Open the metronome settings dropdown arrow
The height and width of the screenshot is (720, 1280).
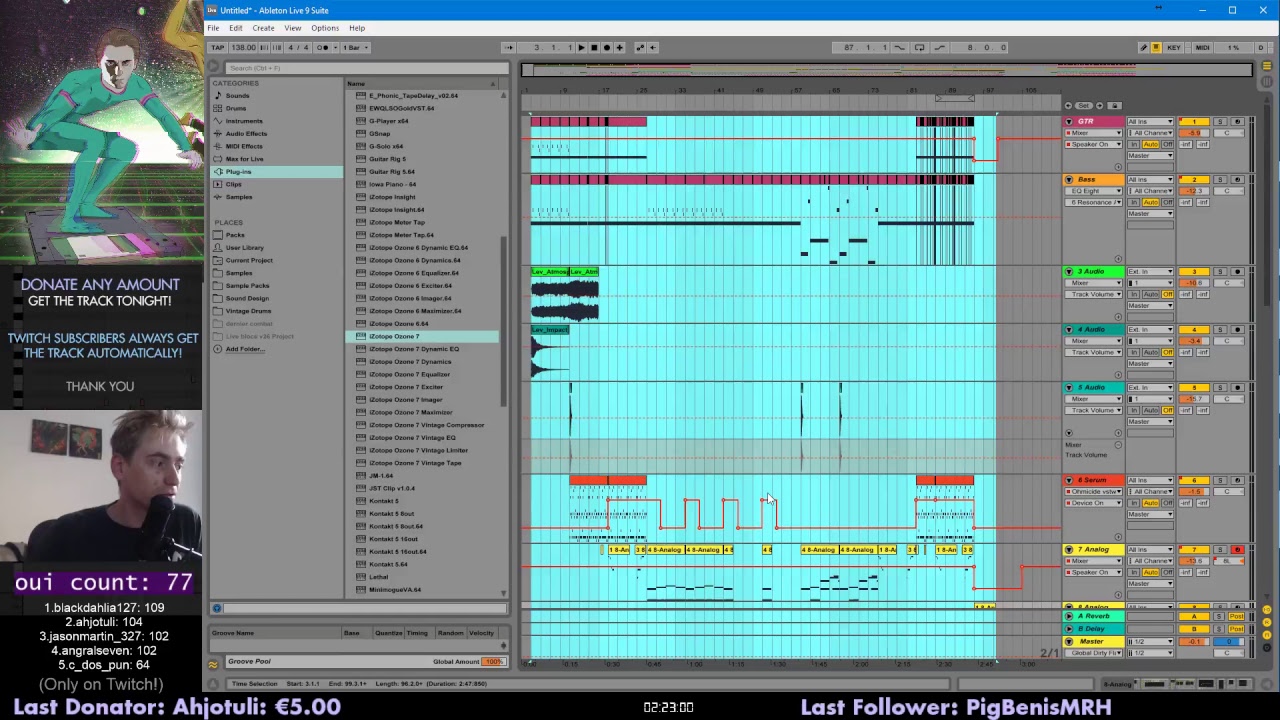(x=333, y=47)
